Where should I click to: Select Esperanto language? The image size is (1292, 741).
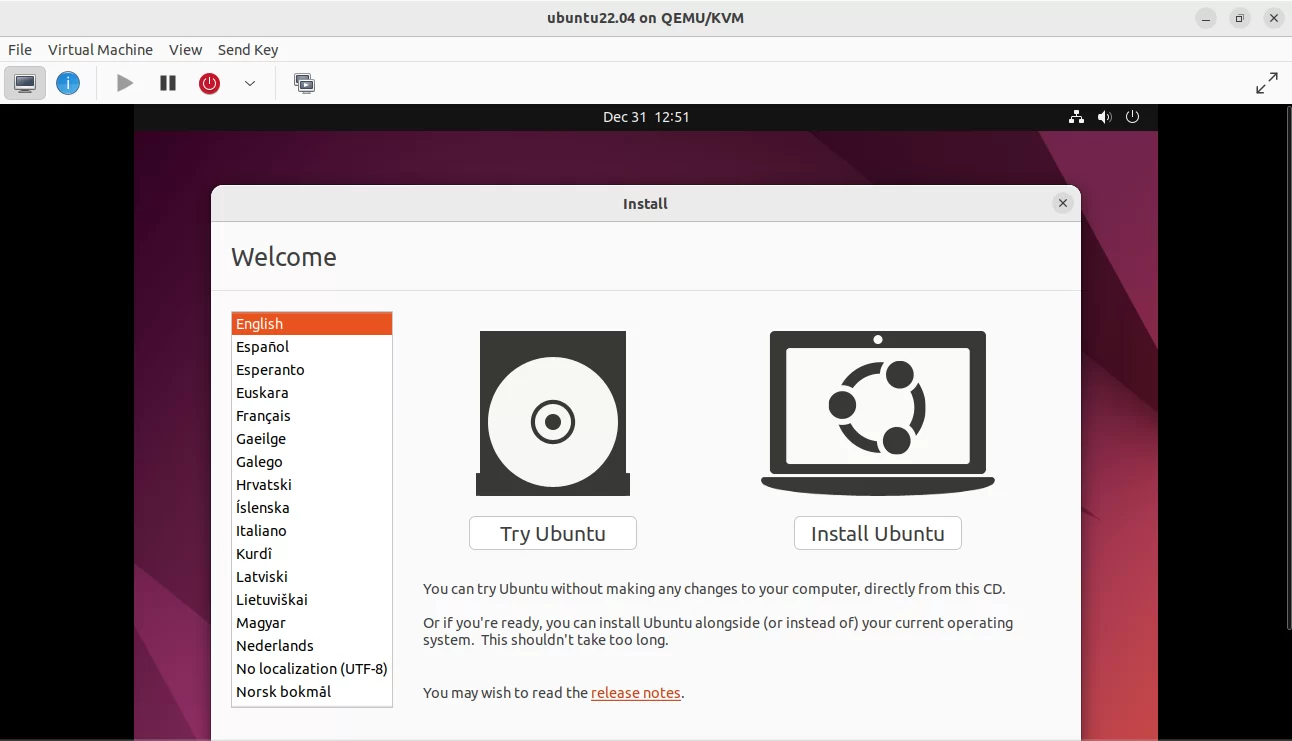click(312, 370)
